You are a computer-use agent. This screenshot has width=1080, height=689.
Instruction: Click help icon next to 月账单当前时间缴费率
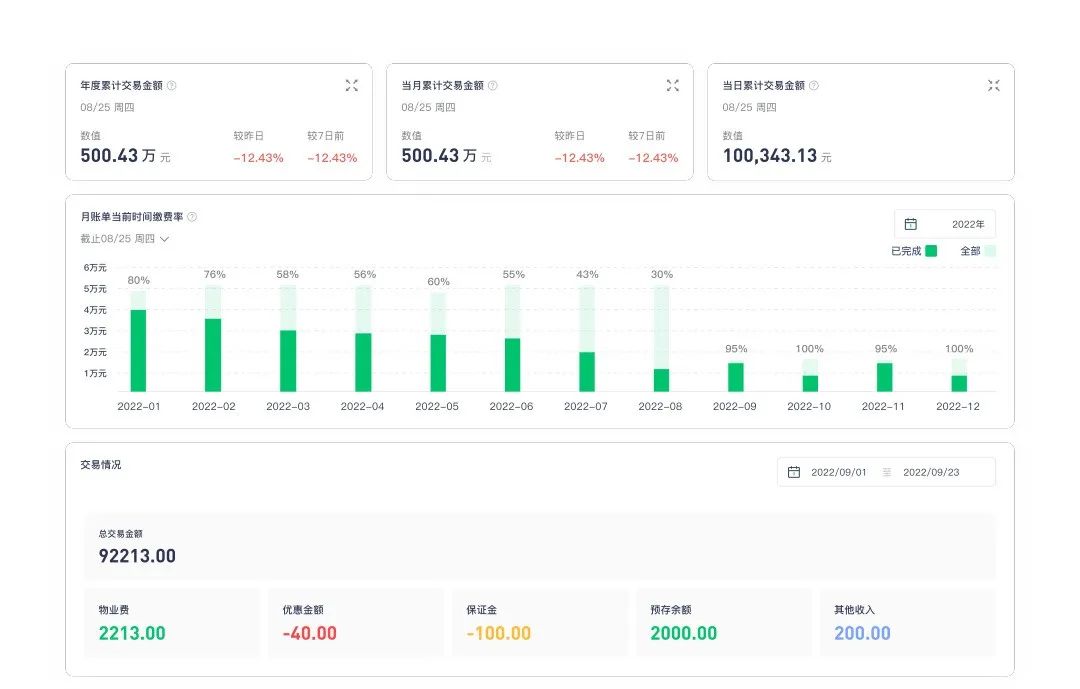point(192,217)
